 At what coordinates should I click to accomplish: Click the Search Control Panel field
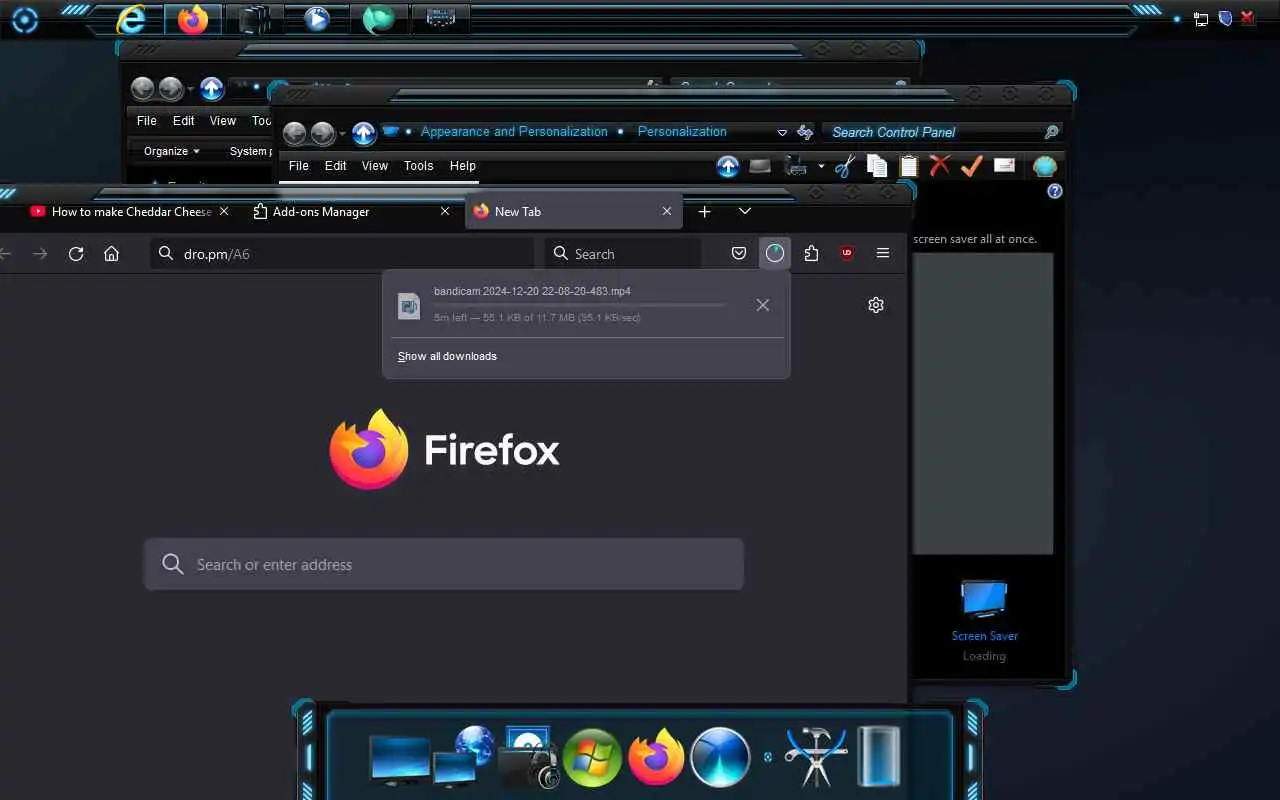pyautogui.click(x=940, y=132)
